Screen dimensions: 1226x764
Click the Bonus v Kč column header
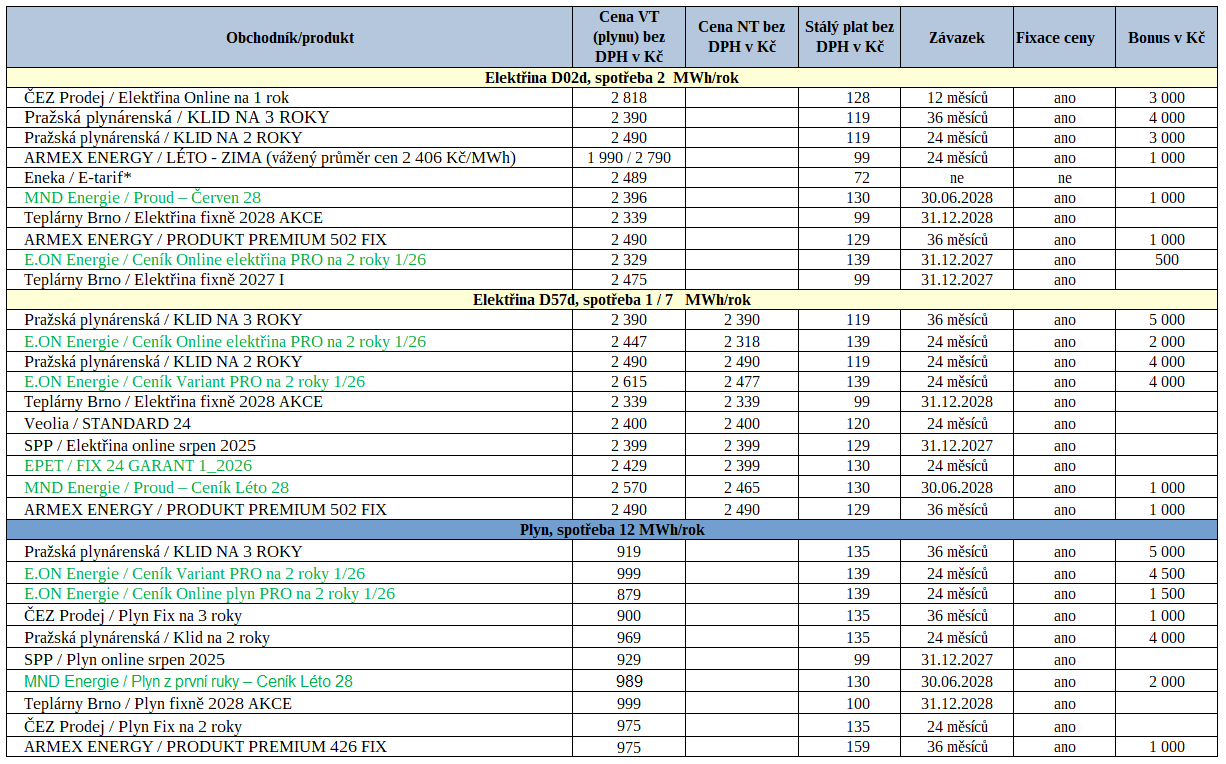pos(1166,38)
